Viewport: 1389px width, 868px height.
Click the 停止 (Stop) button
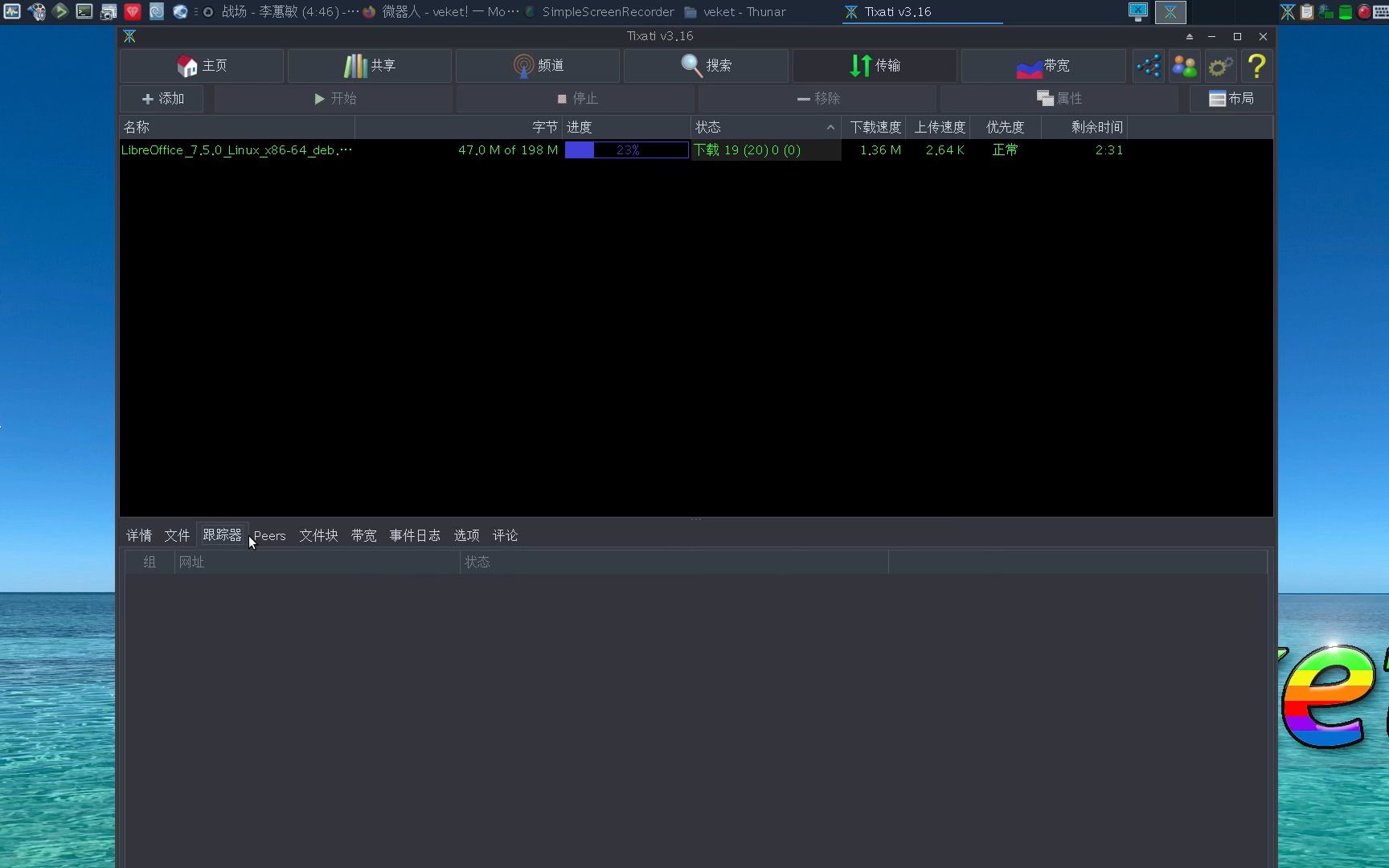point(576,99)
